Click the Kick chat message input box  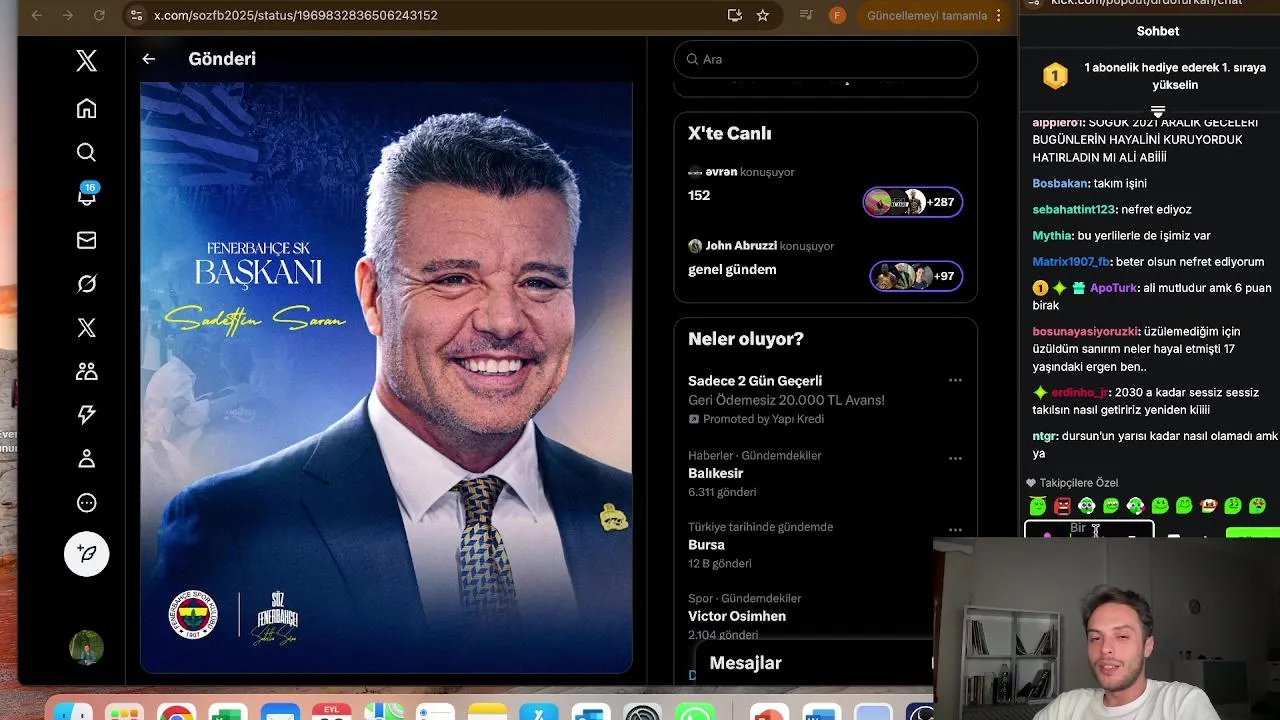[x=1089, y=529]
